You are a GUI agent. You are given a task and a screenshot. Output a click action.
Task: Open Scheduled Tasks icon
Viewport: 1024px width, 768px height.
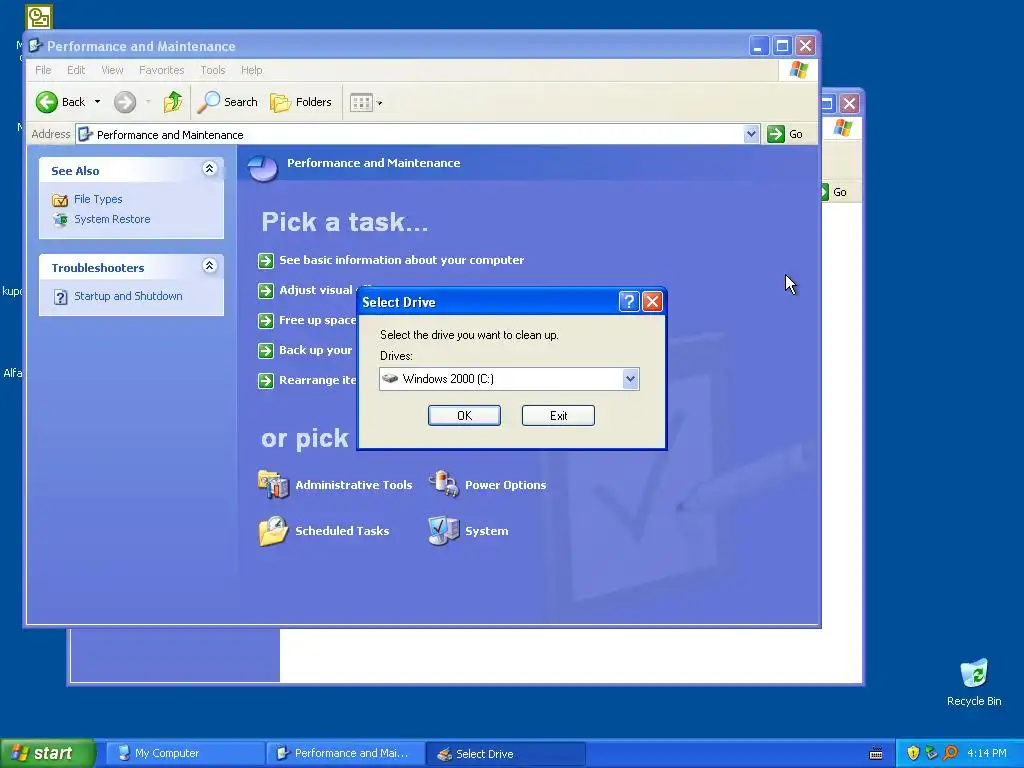(x=273, y=531)
